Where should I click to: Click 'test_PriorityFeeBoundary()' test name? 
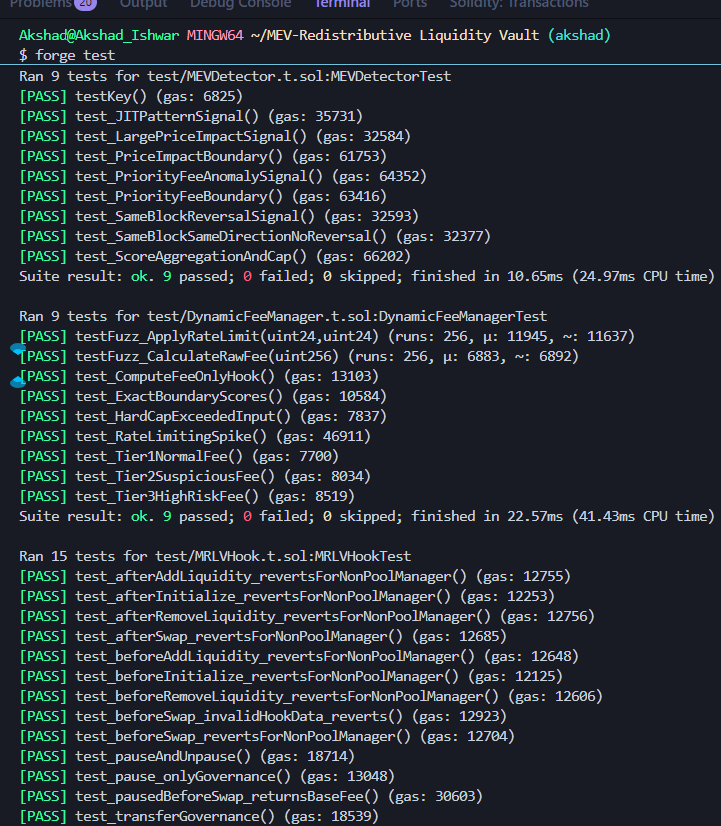point(179,196)
